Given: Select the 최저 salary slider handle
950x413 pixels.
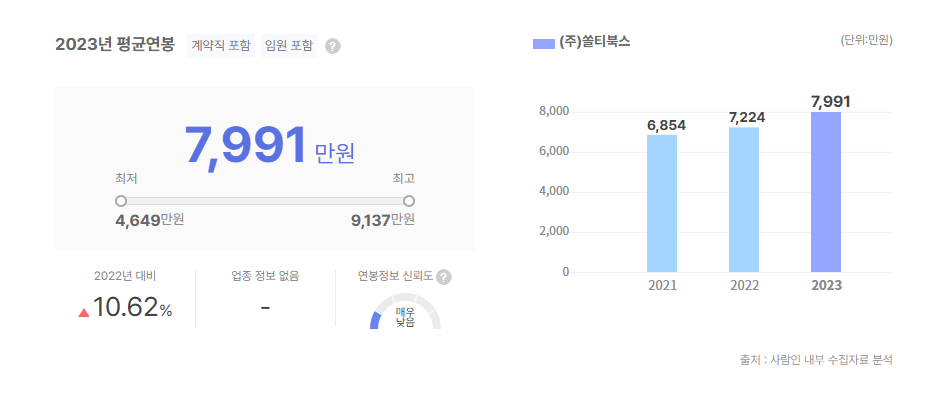Looking at the screenshot, I should (x=121, y=200).
